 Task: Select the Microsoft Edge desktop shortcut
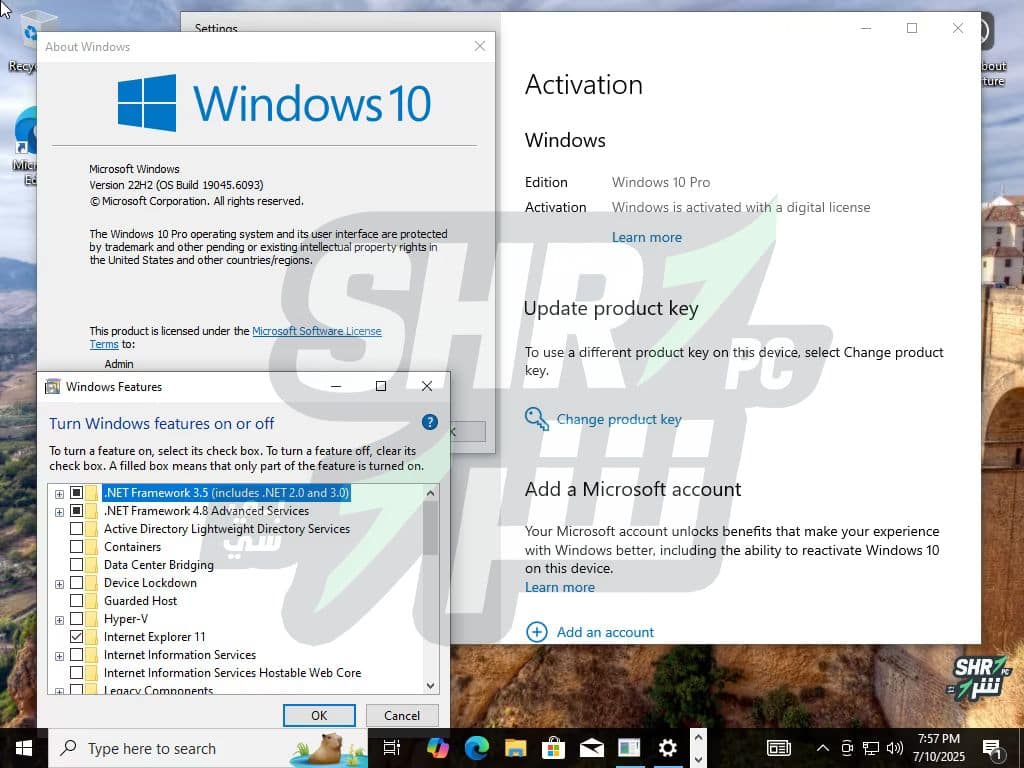coord(25,147)
